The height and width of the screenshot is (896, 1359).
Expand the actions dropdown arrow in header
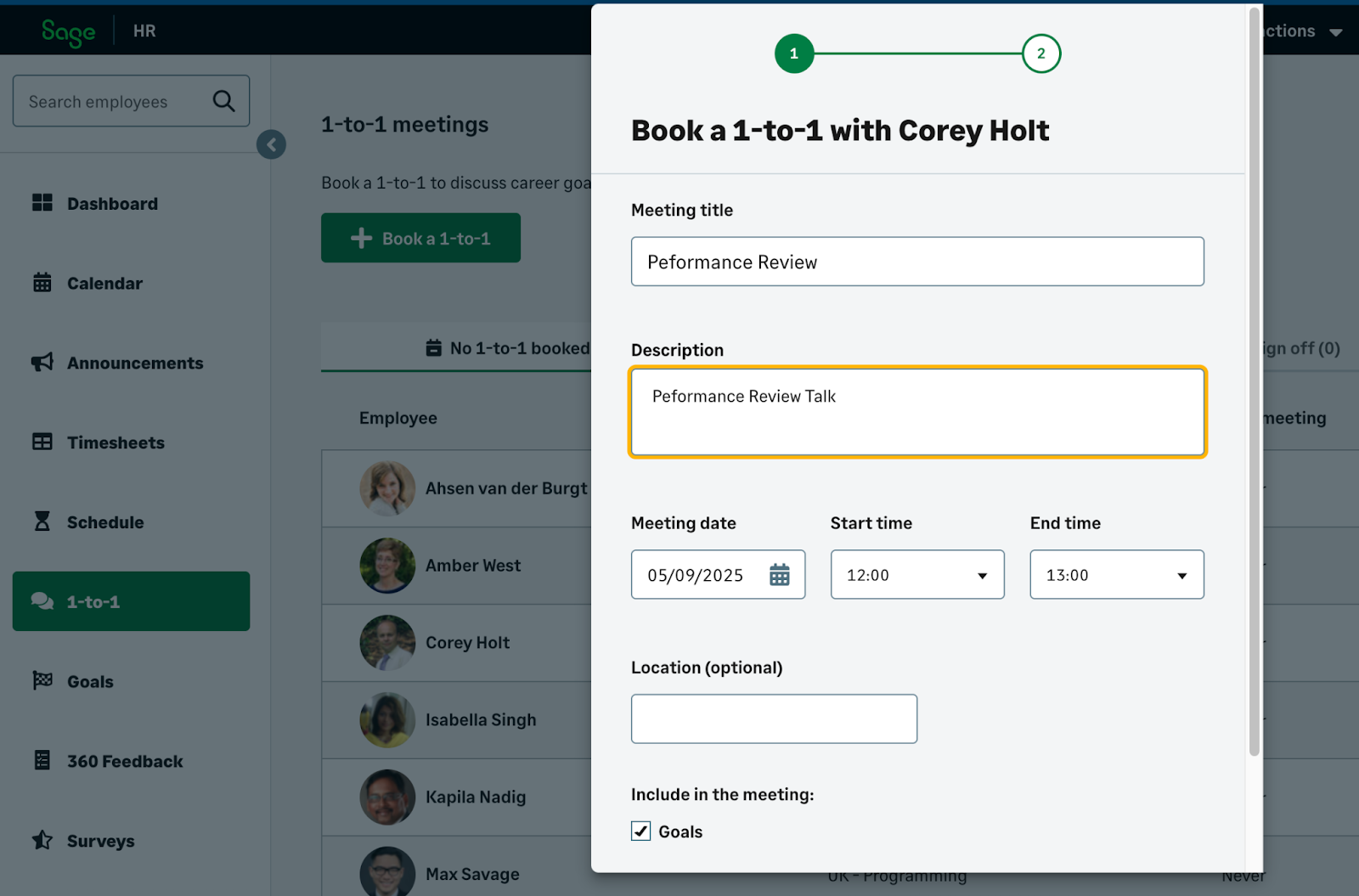coord(1335,32)
